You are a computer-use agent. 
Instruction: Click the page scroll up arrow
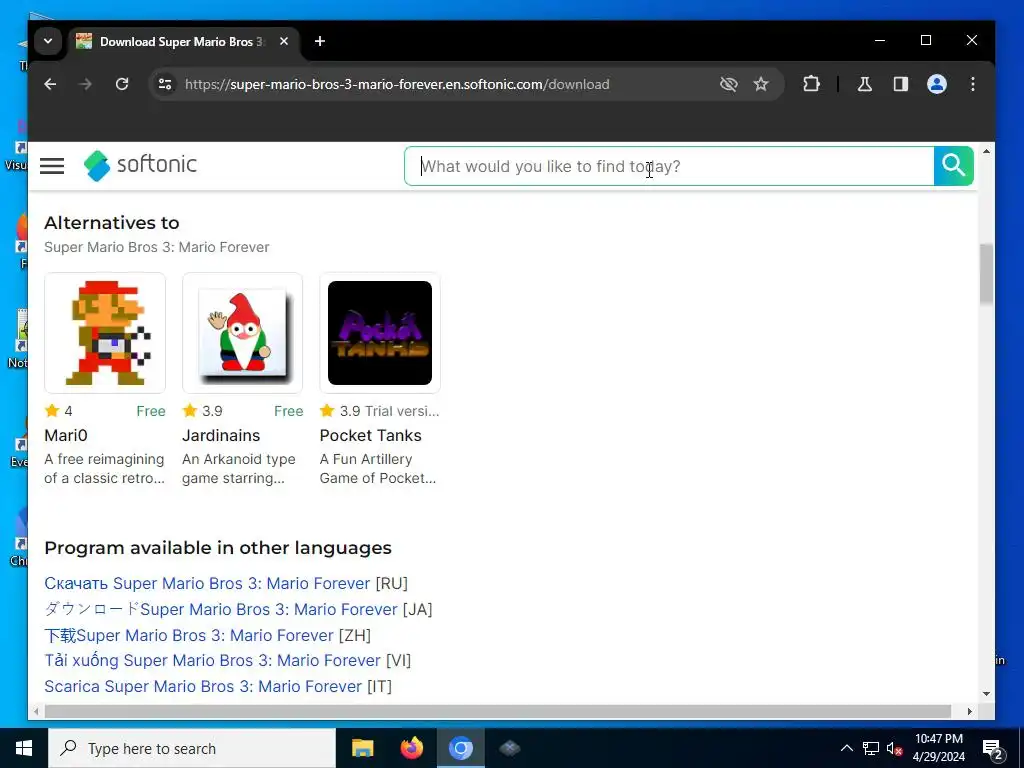pyautogui.click(x=986, y=152)
